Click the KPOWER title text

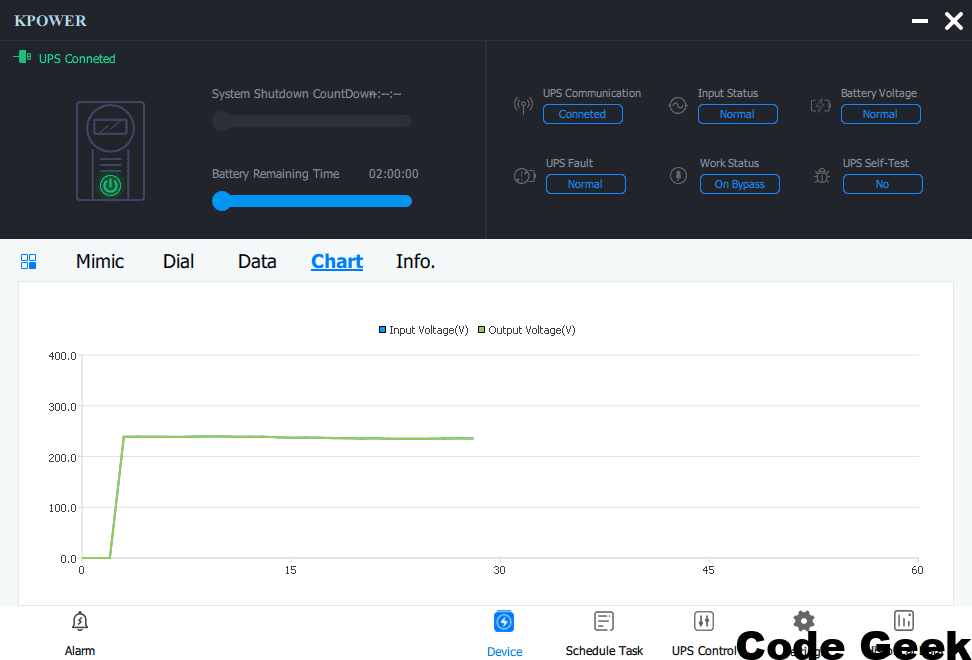50,20
